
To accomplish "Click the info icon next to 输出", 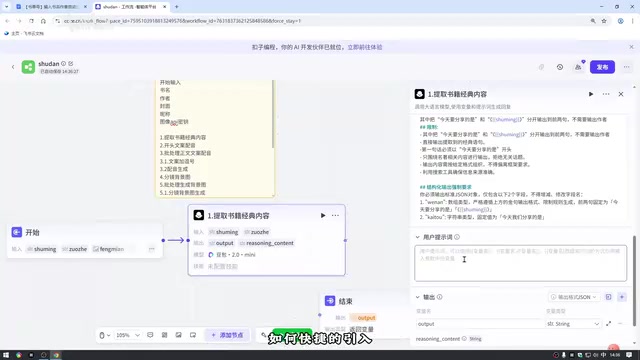I will pyautogui.click(x=440, y=297).
